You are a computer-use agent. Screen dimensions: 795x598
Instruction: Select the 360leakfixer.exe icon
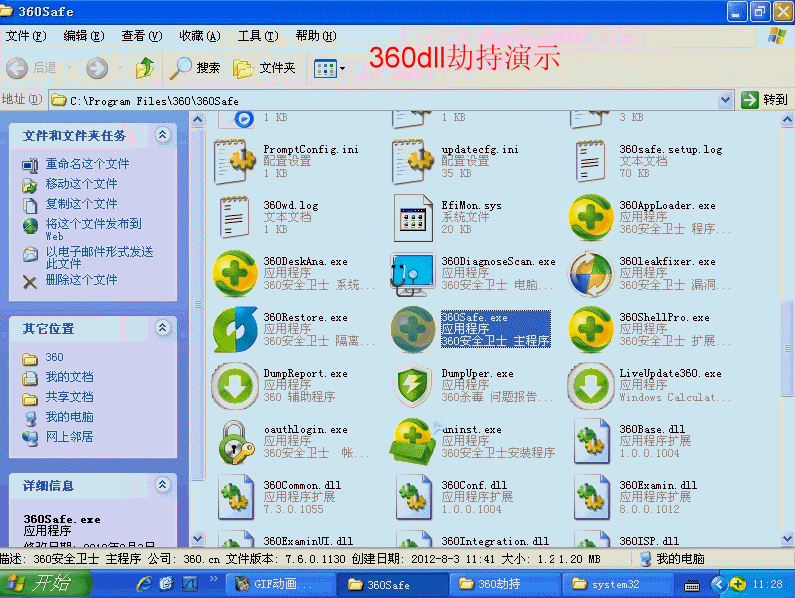pyautogui.click(x=591, y=274)
